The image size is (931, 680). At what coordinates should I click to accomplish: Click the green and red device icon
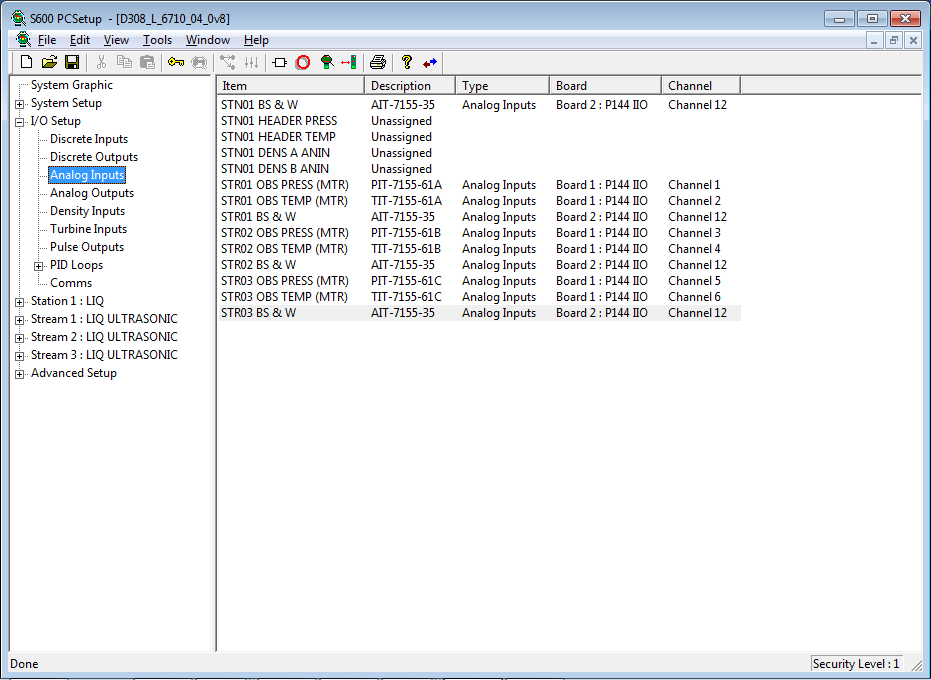(x=327, y=62)
